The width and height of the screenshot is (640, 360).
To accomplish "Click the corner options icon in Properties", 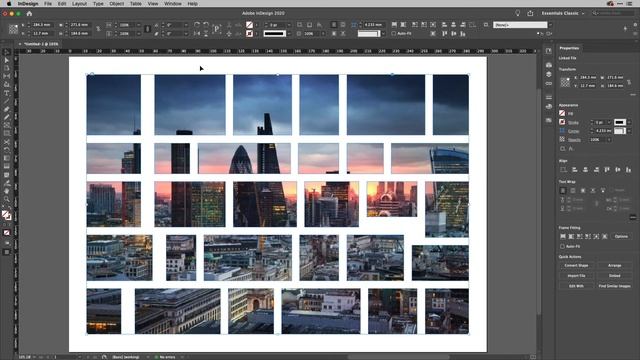I will 562,131.
